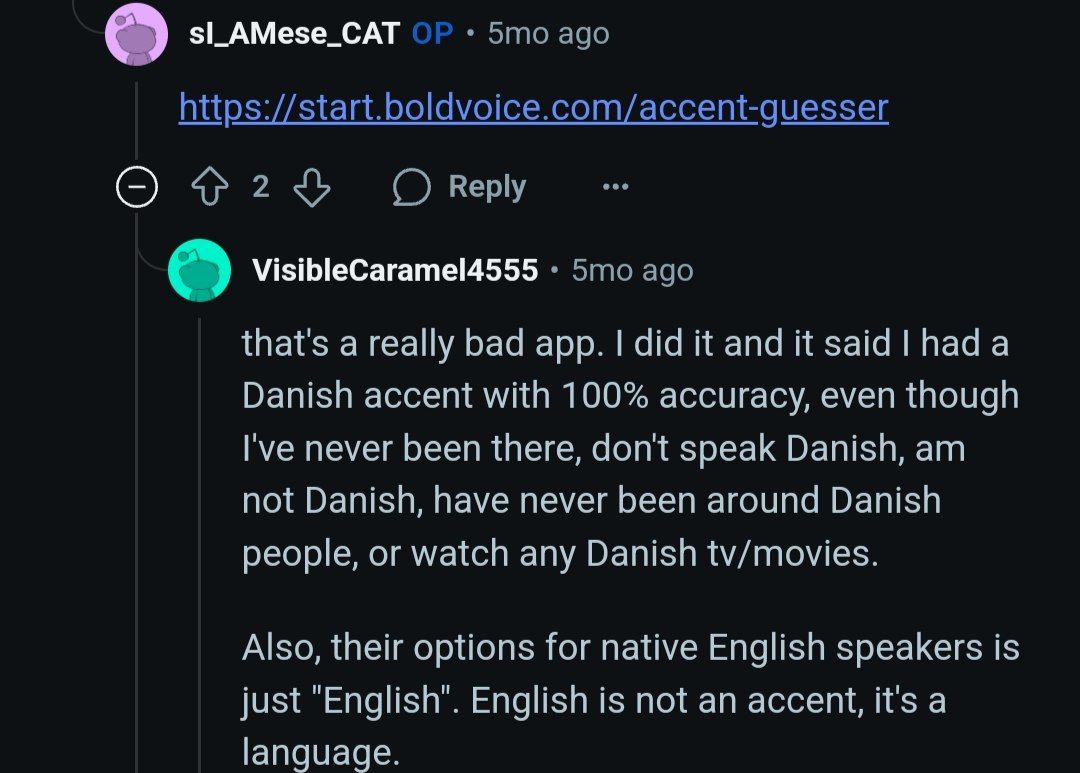Visit the sl_AMese_CAT username profile
1080x773 pixels.
click(x=294, y=34)
